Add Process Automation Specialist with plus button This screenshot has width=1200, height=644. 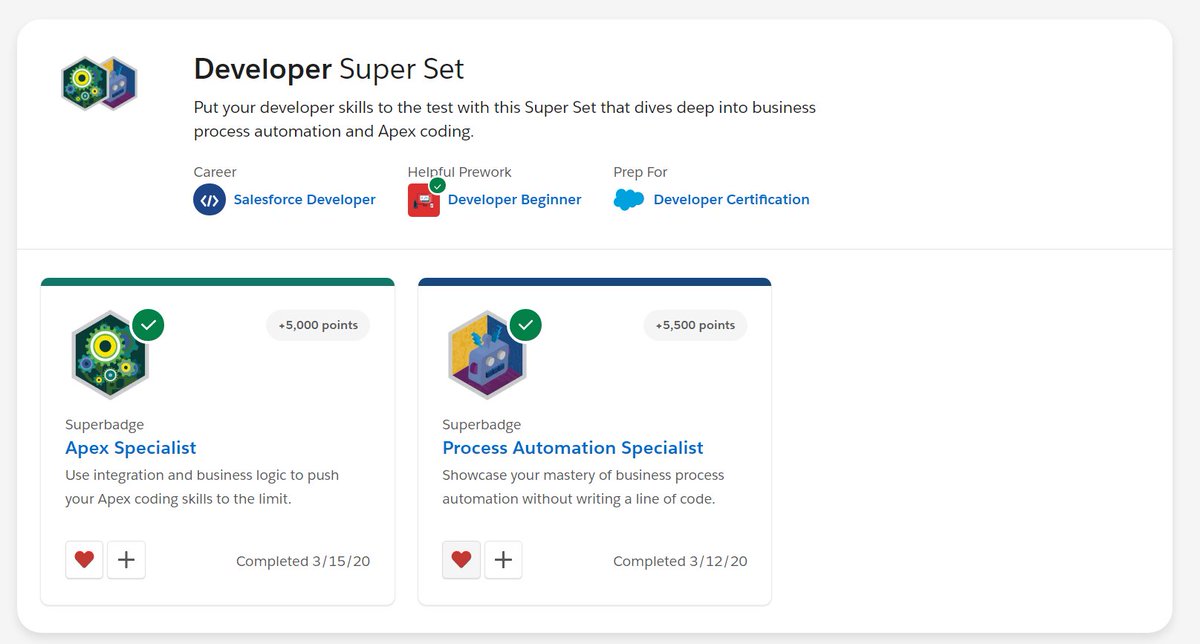click(503, 560)
